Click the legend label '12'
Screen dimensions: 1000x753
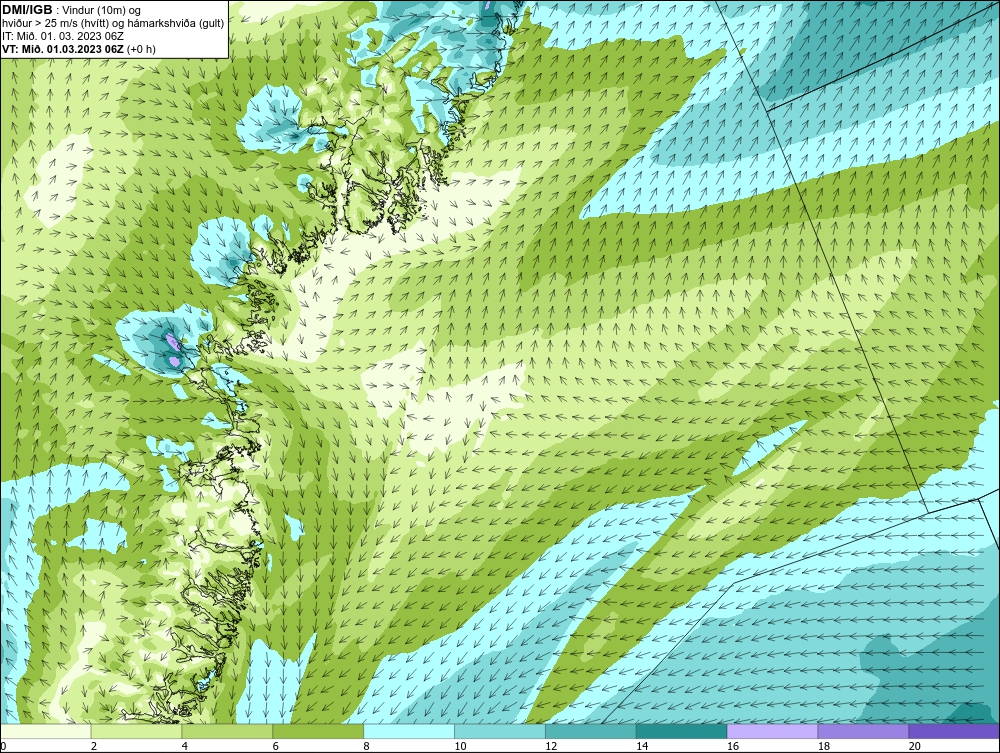[551, 746]
